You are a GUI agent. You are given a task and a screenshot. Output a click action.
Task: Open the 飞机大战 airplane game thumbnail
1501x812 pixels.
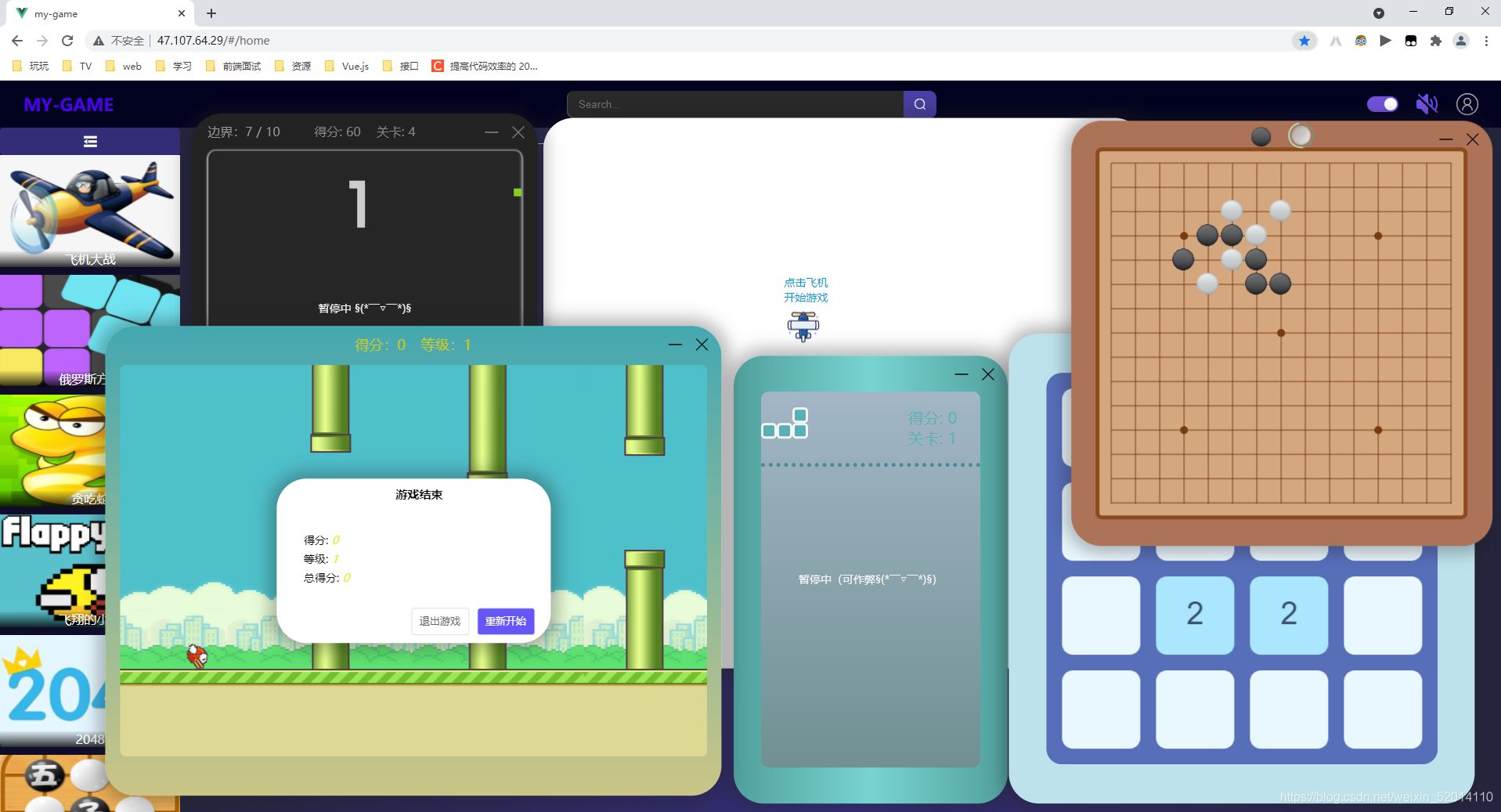[x=90, y=211]
